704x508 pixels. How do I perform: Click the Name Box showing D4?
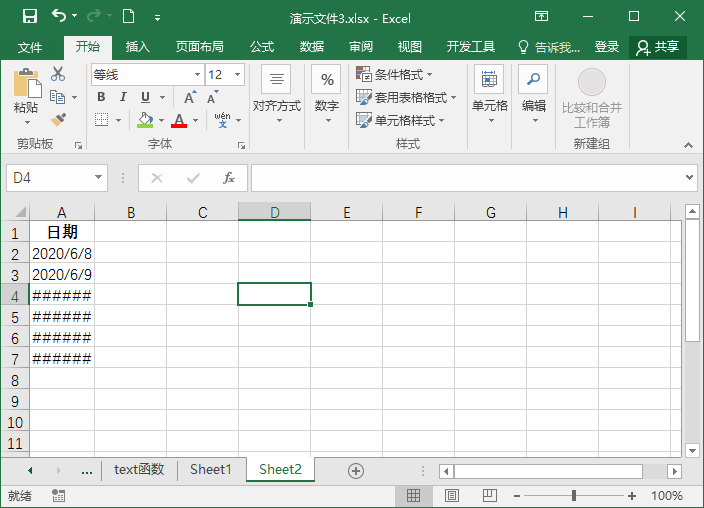pos(48,178)
